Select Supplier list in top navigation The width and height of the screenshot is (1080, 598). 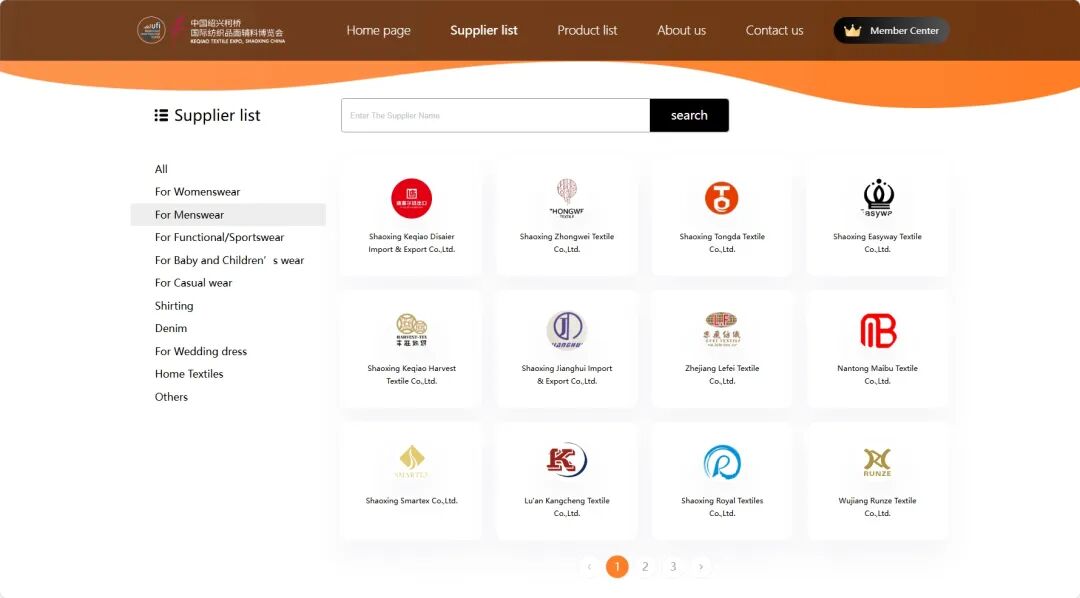(484, 30)
